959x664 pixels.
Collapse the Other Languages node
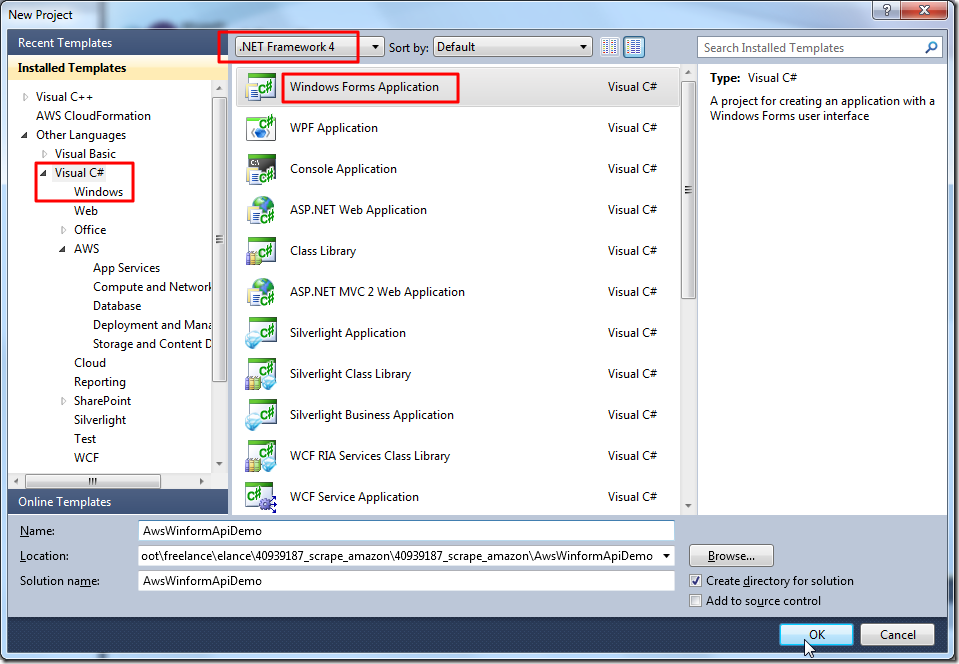click(24, 135)
